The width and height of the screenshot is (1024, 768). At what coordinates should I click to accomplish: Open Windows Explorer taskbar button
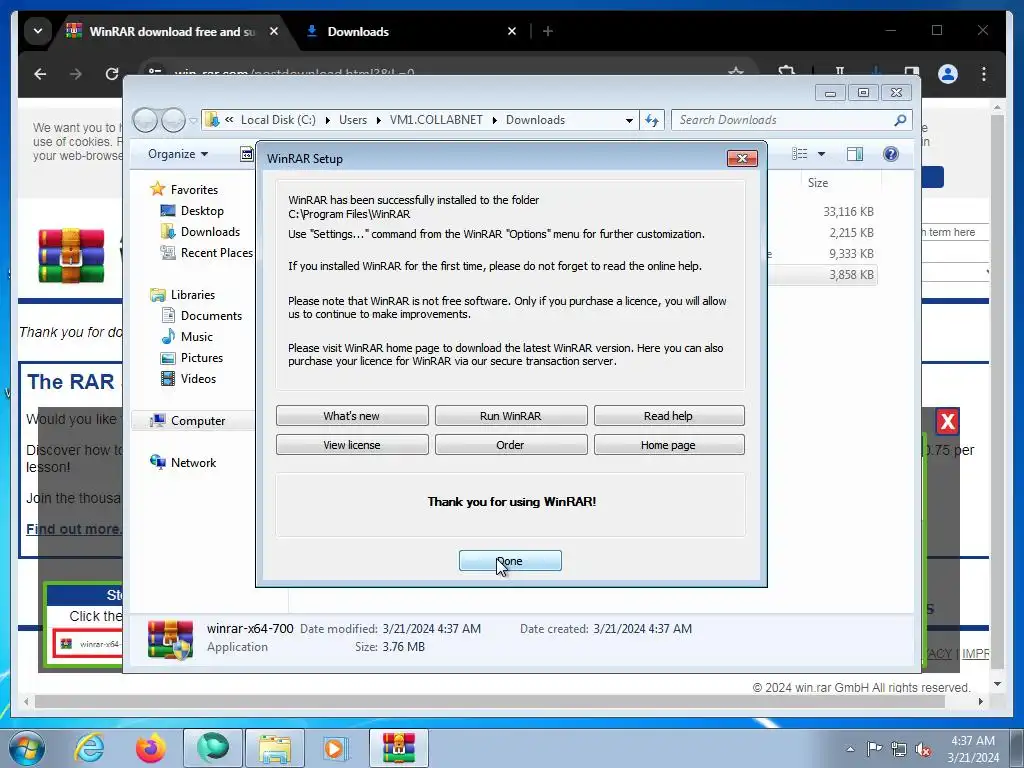(274, 748)
